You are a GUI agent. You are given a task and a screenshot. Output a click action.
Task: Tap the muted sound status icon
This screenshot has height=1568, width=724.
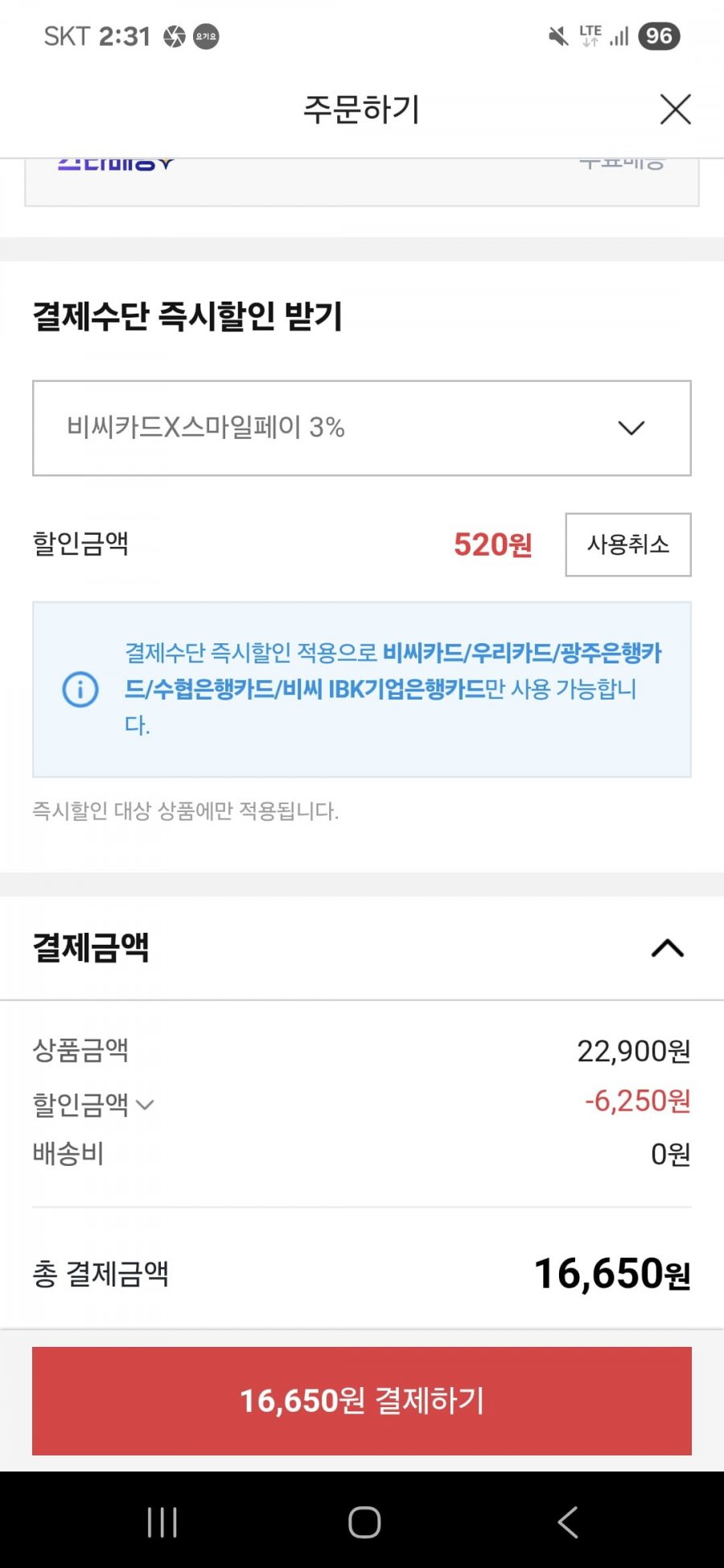[558, 36]
